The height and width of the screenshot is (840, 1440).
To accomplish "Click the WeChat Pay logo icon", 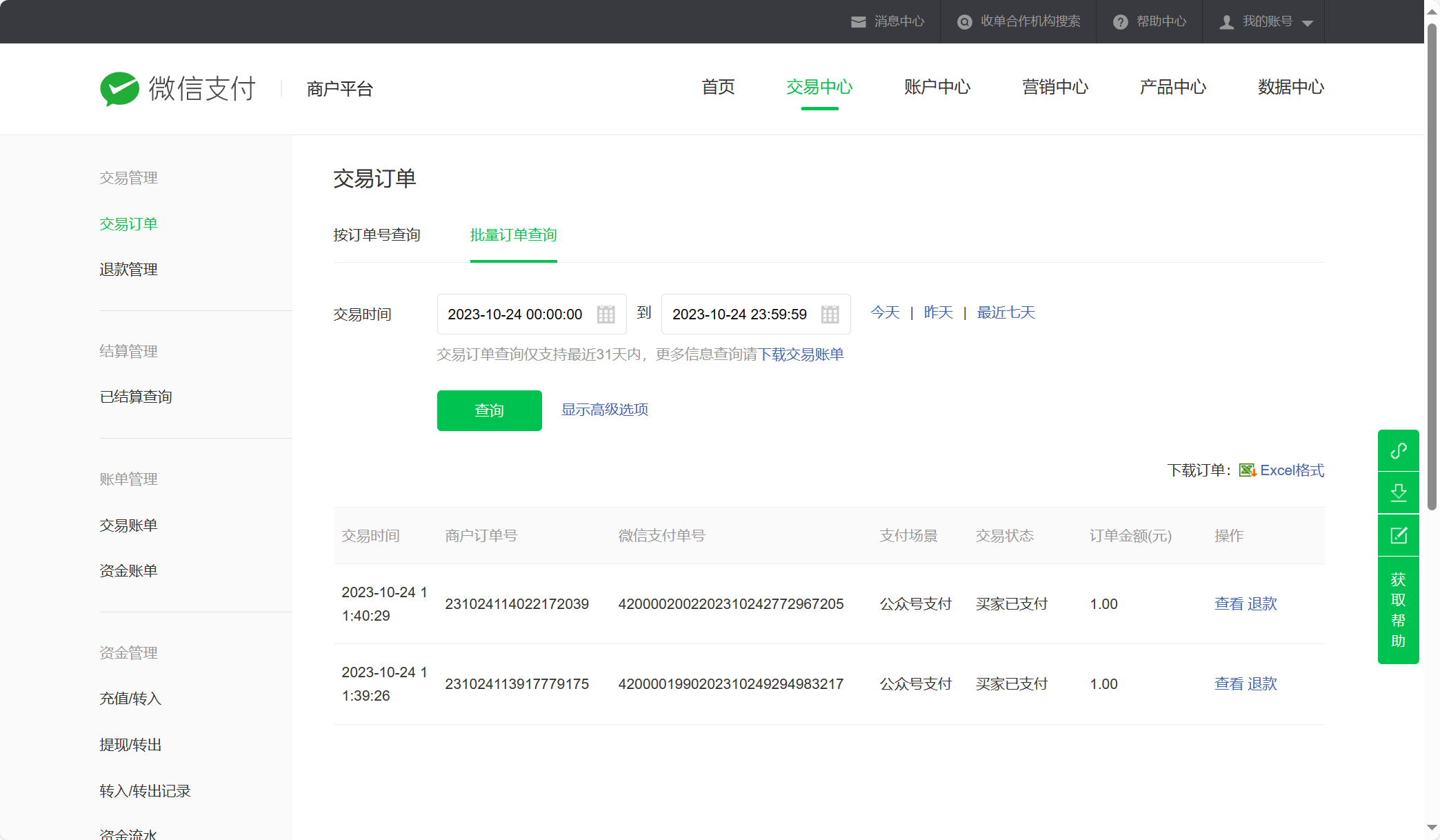I will coord(120,89).
